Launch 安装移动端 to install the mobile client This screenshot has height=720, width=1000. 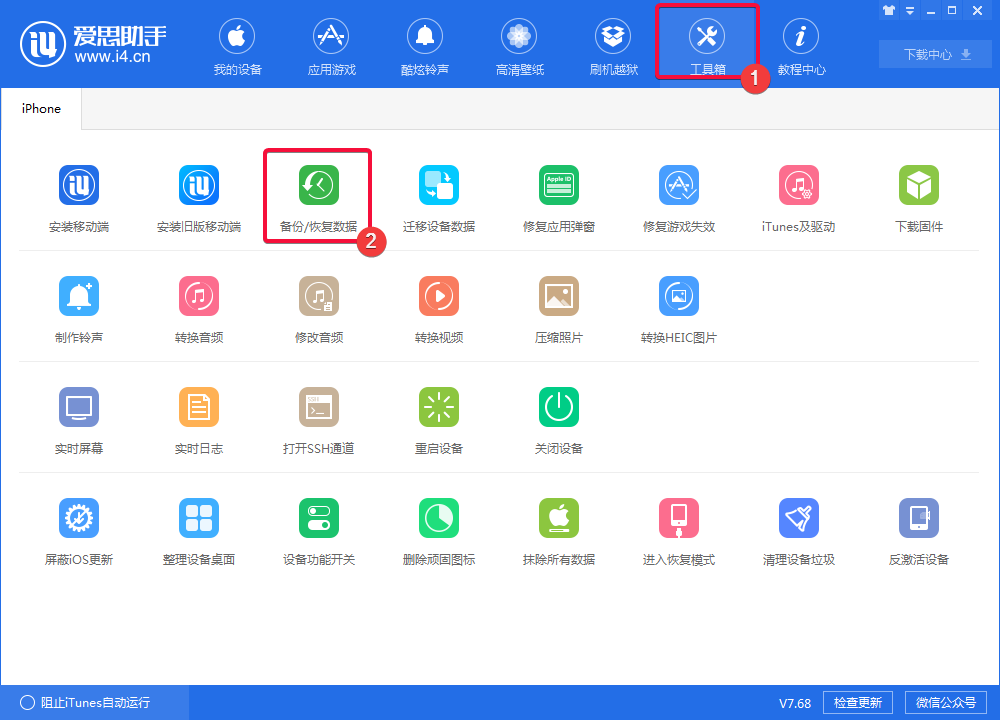click(x=79, y=195)
